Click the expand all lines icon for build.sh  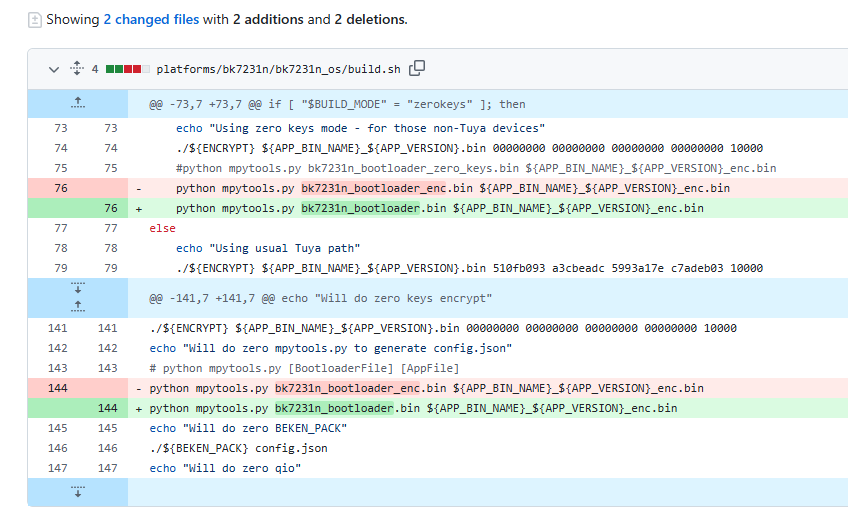point(76,69)
